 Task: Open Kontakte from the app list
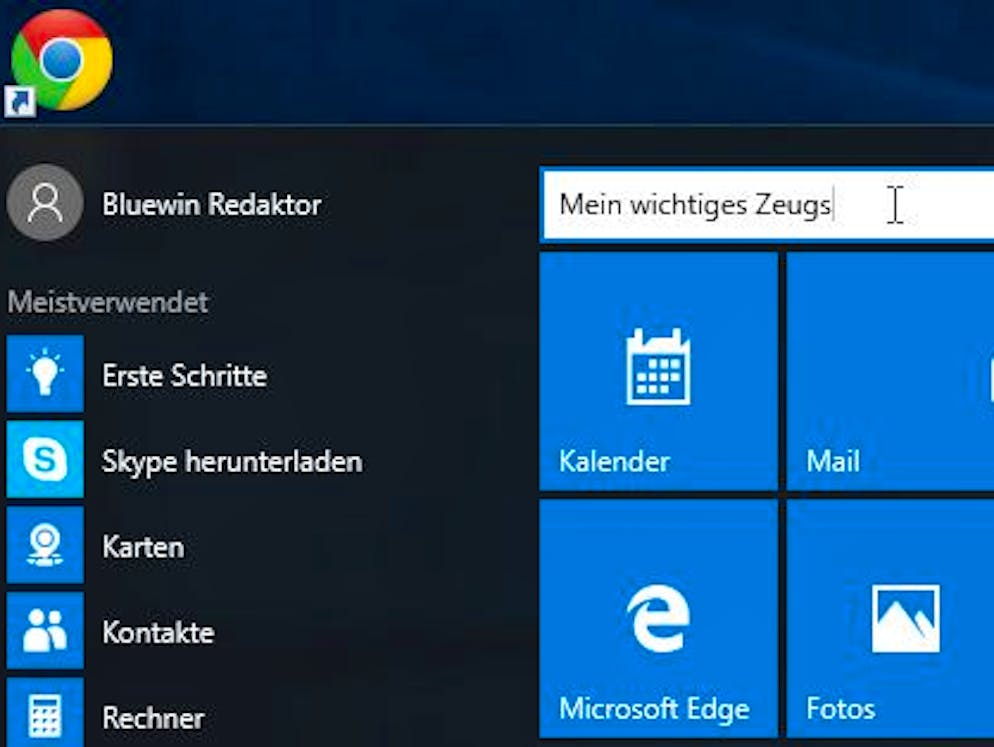coord(158,632)
